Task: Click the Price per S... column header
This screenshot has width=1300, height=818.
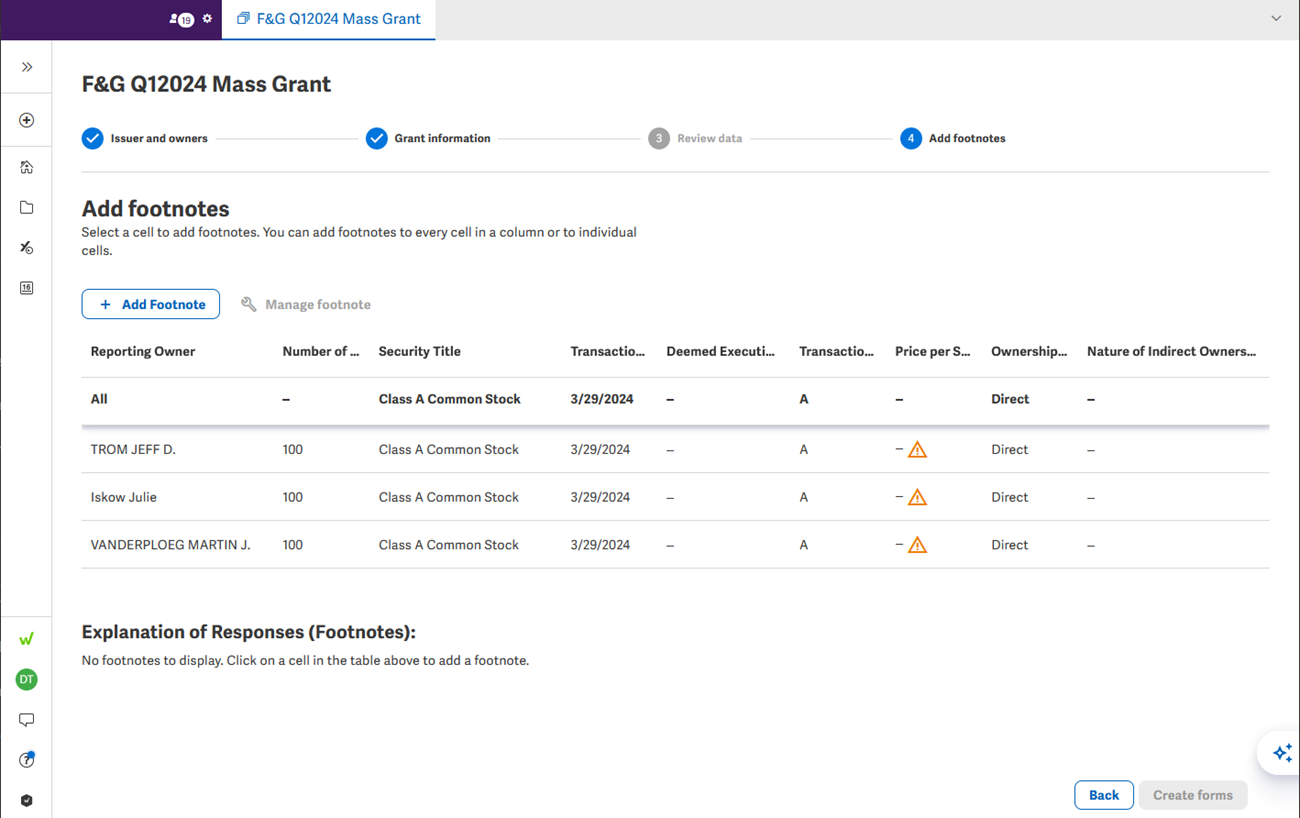Action: [933, 351]
